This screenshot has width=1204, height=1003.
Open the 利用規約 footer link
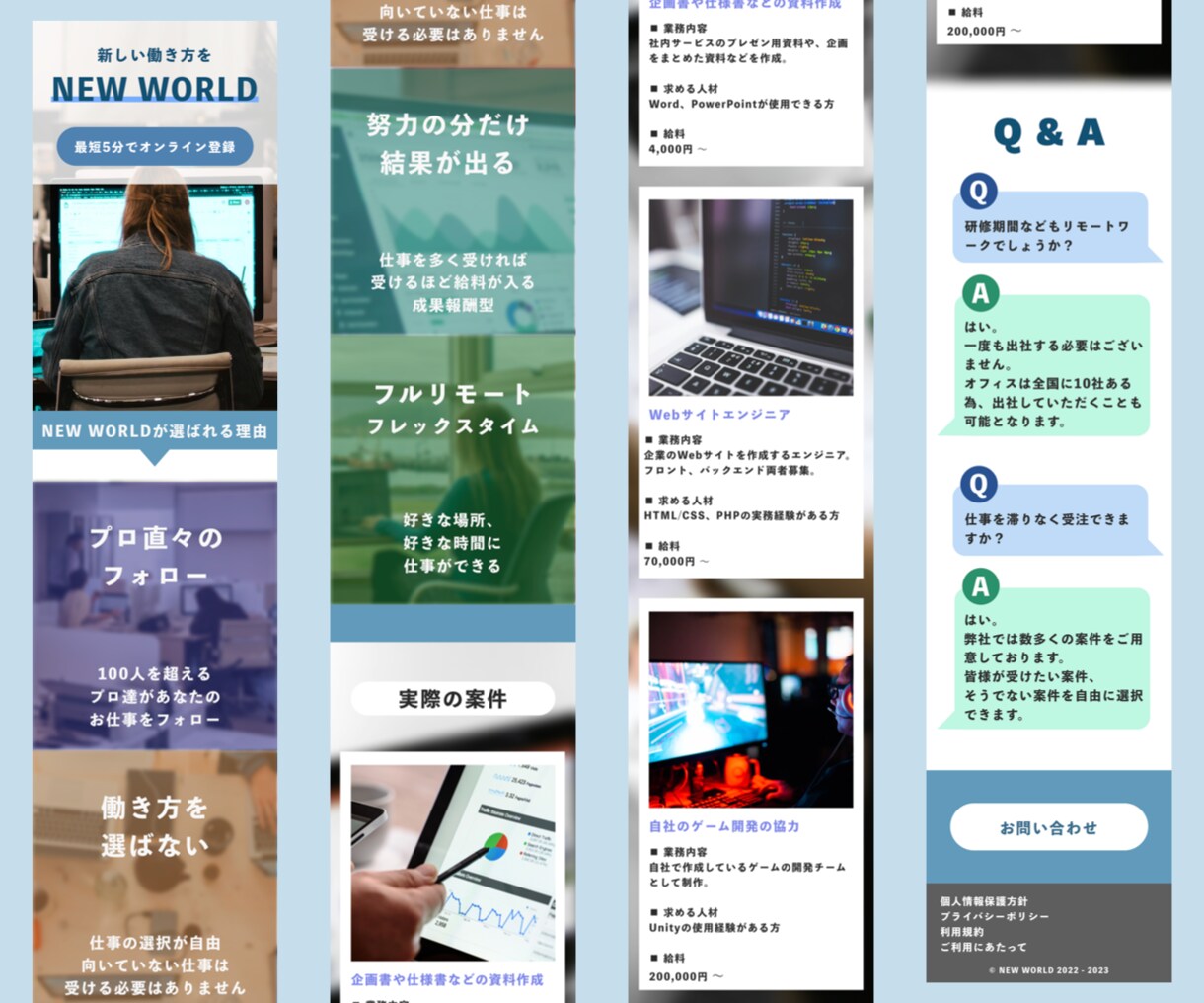[961, 931]
